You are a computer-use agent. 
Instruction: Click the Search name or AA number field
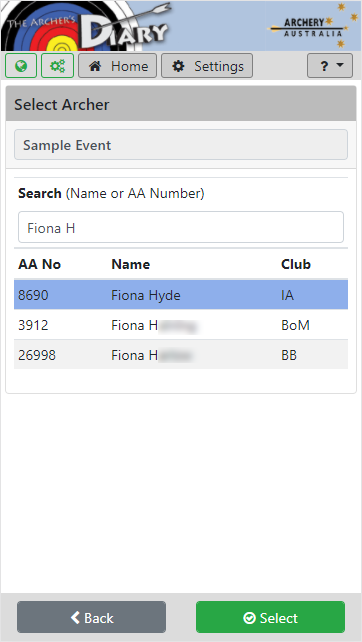tap(181, 227)
